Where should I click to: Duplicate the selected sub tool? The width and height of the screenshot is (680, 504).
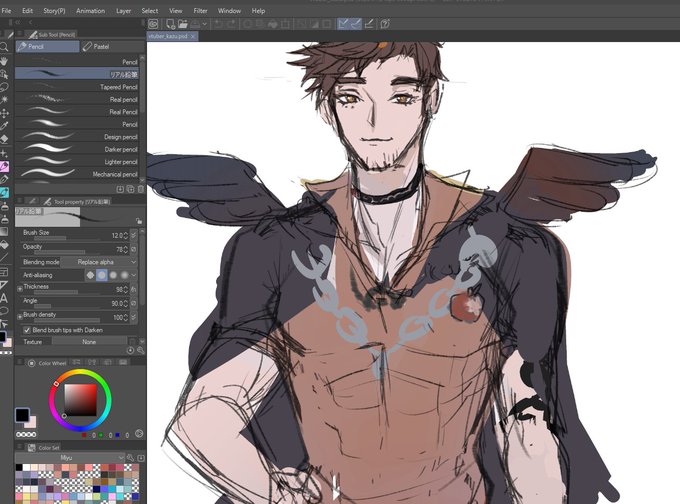(130, 189)
